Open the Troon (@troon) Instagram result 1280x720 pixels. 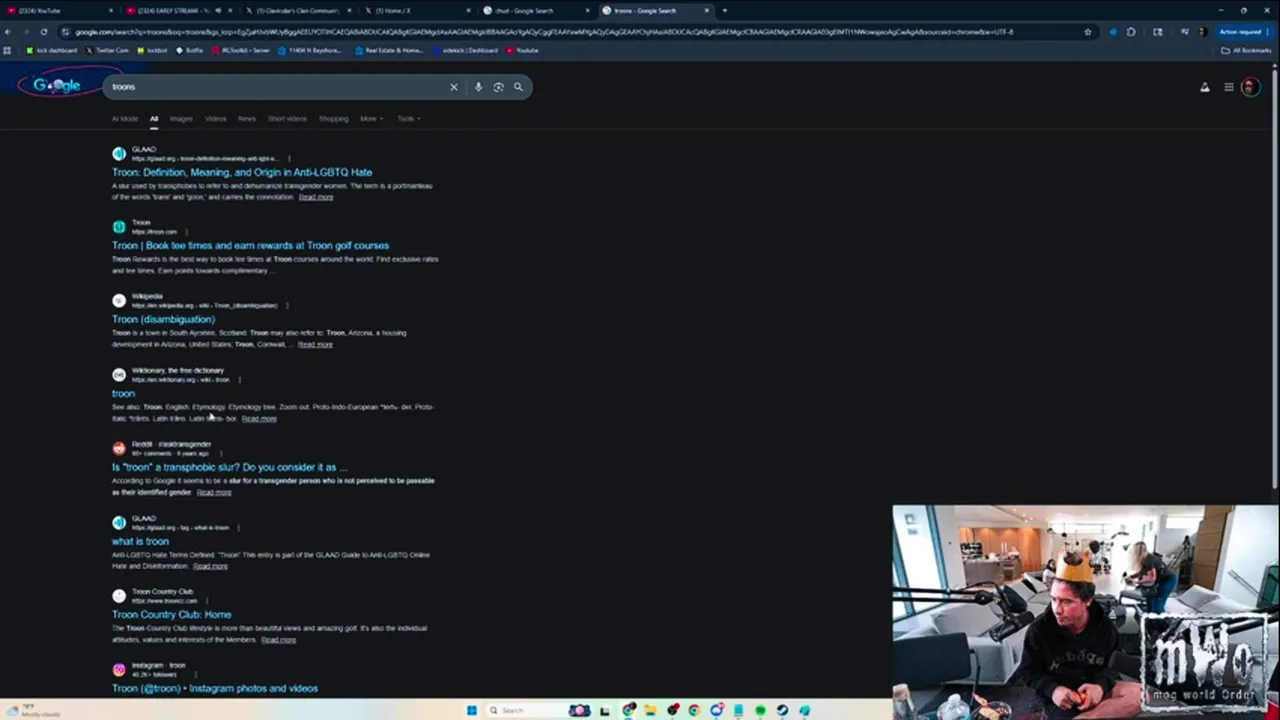(215, 688)
